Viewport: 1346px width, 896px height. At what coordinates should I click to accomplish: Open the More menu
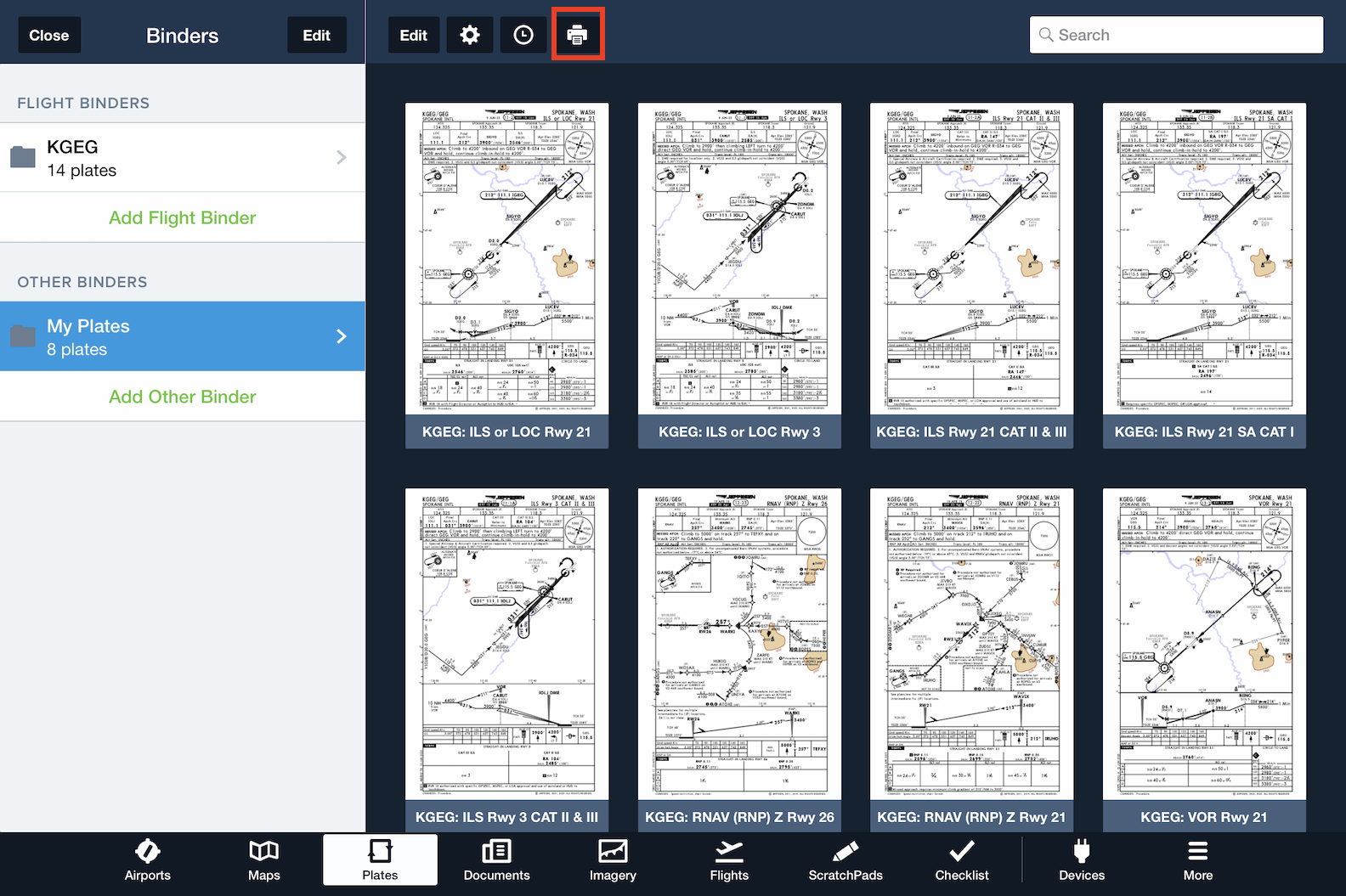(1197, 860)
